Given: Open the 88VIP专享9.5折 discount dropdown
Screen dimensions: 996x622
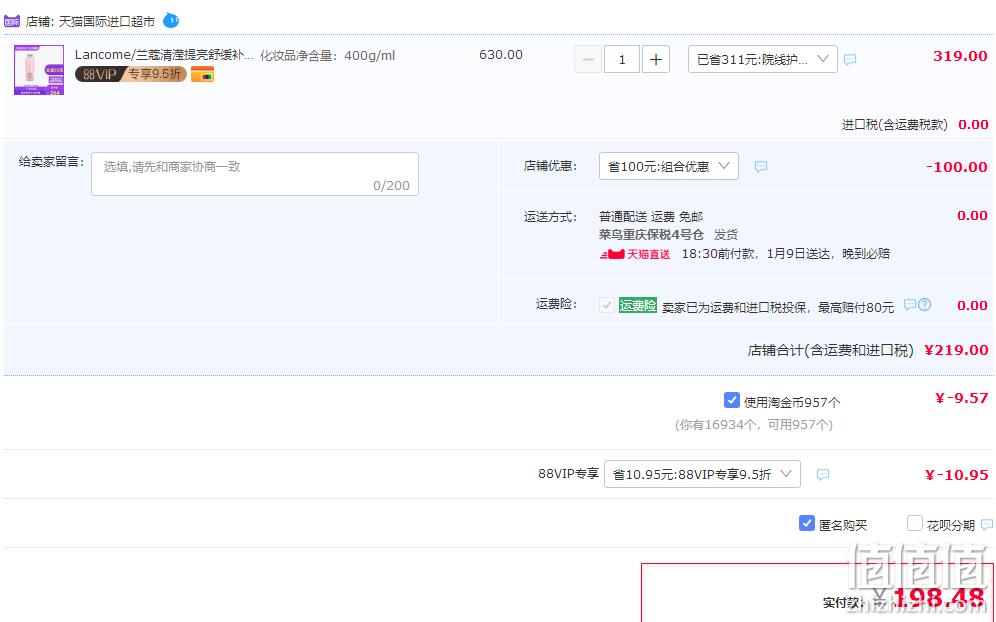Looking at the screenshot, I should (702, 475).
